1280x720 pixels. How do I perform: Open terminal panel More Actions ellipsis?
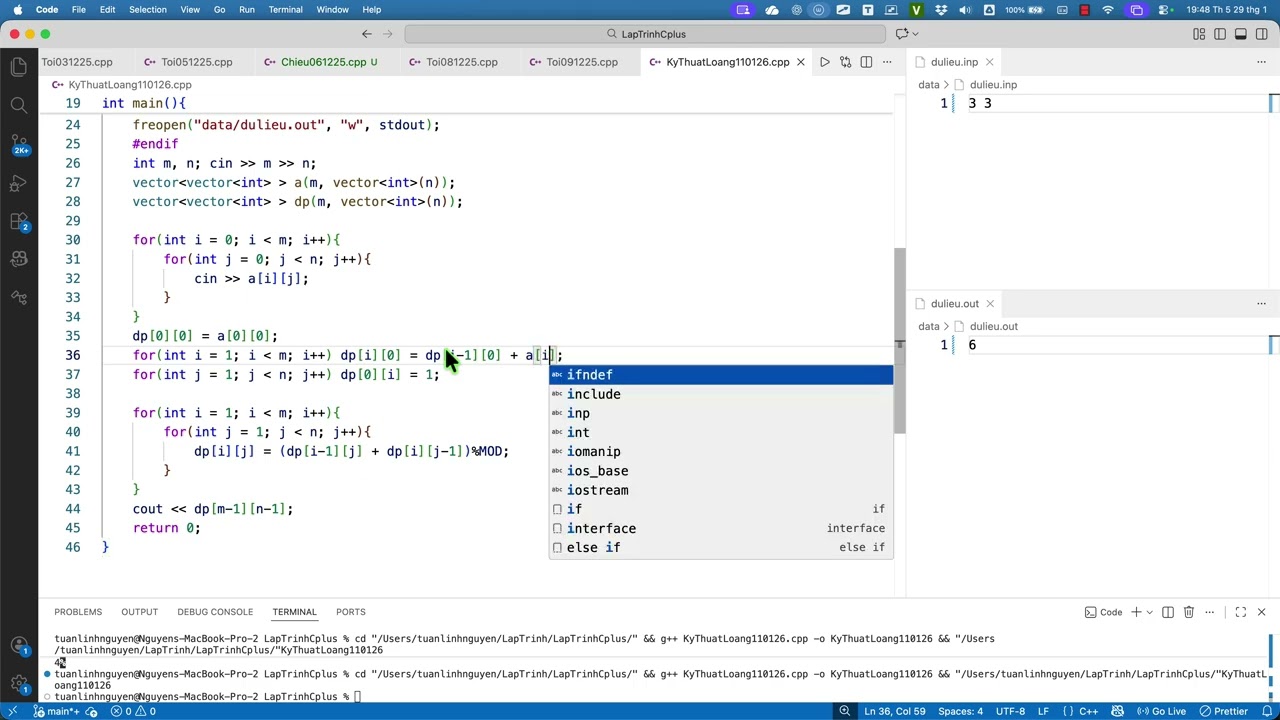(x=1209, y=612)
